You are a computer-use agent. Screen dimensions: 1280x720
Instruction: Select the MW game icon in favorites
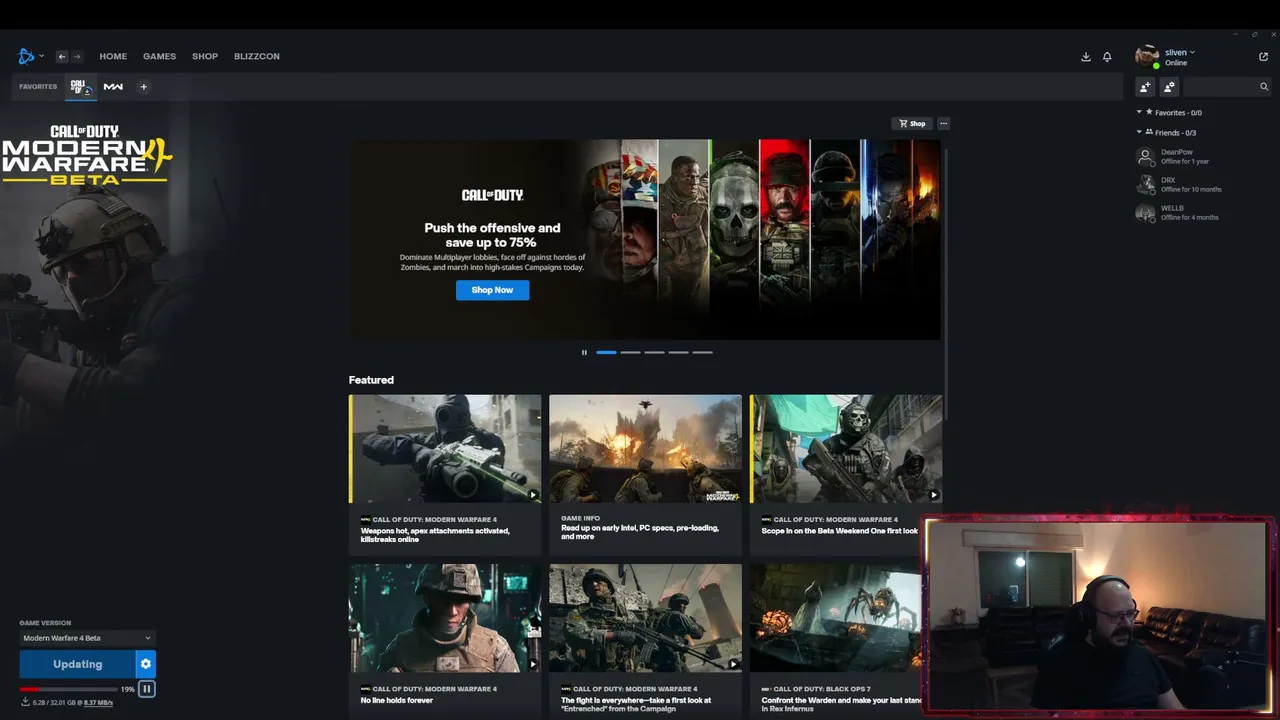(x=113, y=87)
